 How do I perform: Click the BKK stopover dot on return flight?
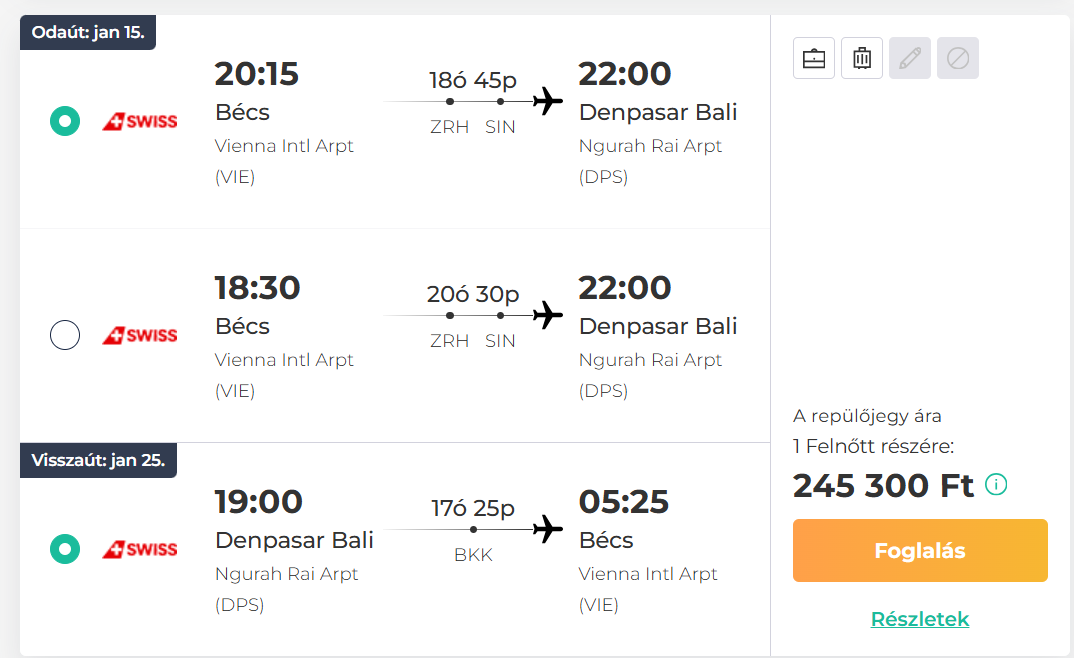(x=473, y=529)
